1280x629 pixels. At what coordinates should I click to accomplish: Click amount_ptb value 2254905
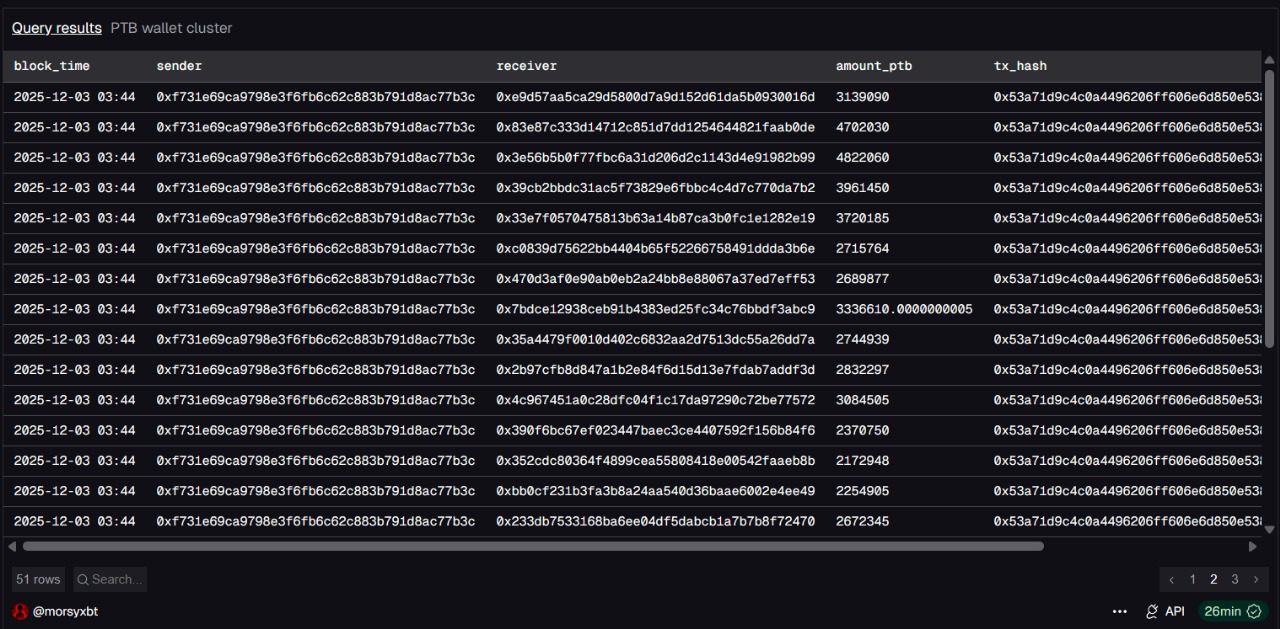tap(862, 491)
